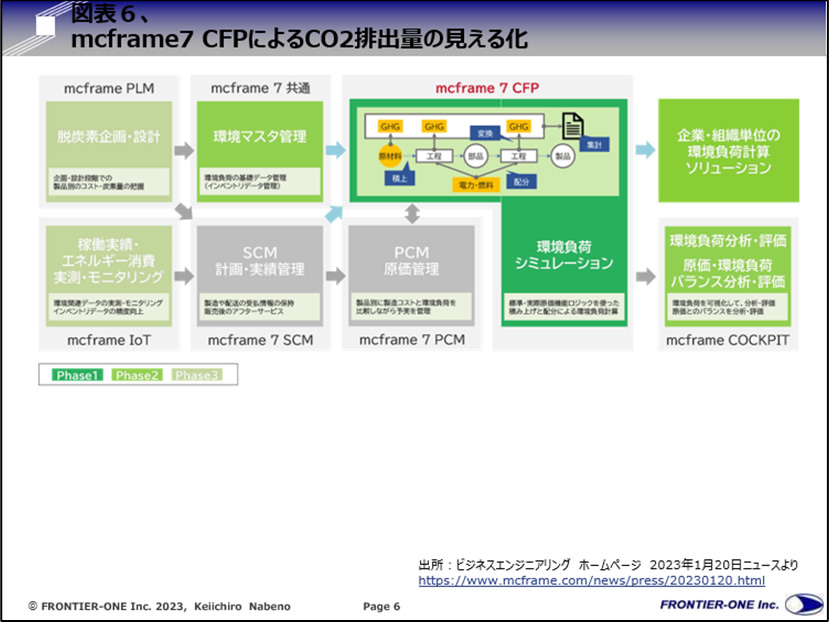This screenshot has width=829, height=622.
Task: Select the PCM 原価管理 block
Action: click(x=411, y=276)
